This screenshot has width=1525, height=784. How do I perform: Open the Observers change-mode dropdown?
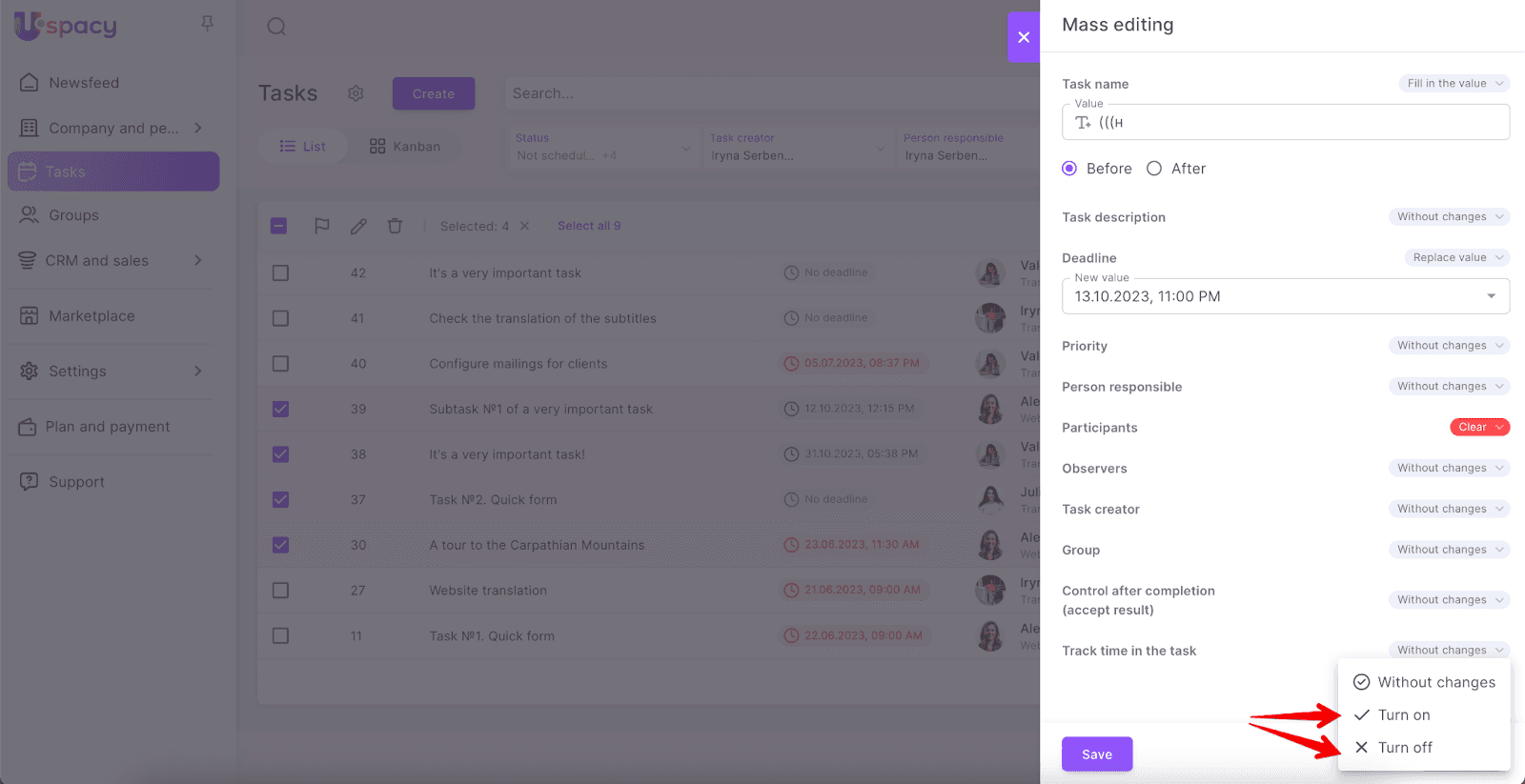point(1449,469)
